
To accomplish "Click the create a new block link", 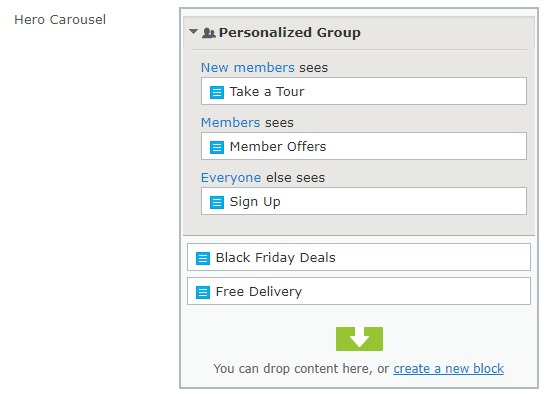I will (449, 368).
